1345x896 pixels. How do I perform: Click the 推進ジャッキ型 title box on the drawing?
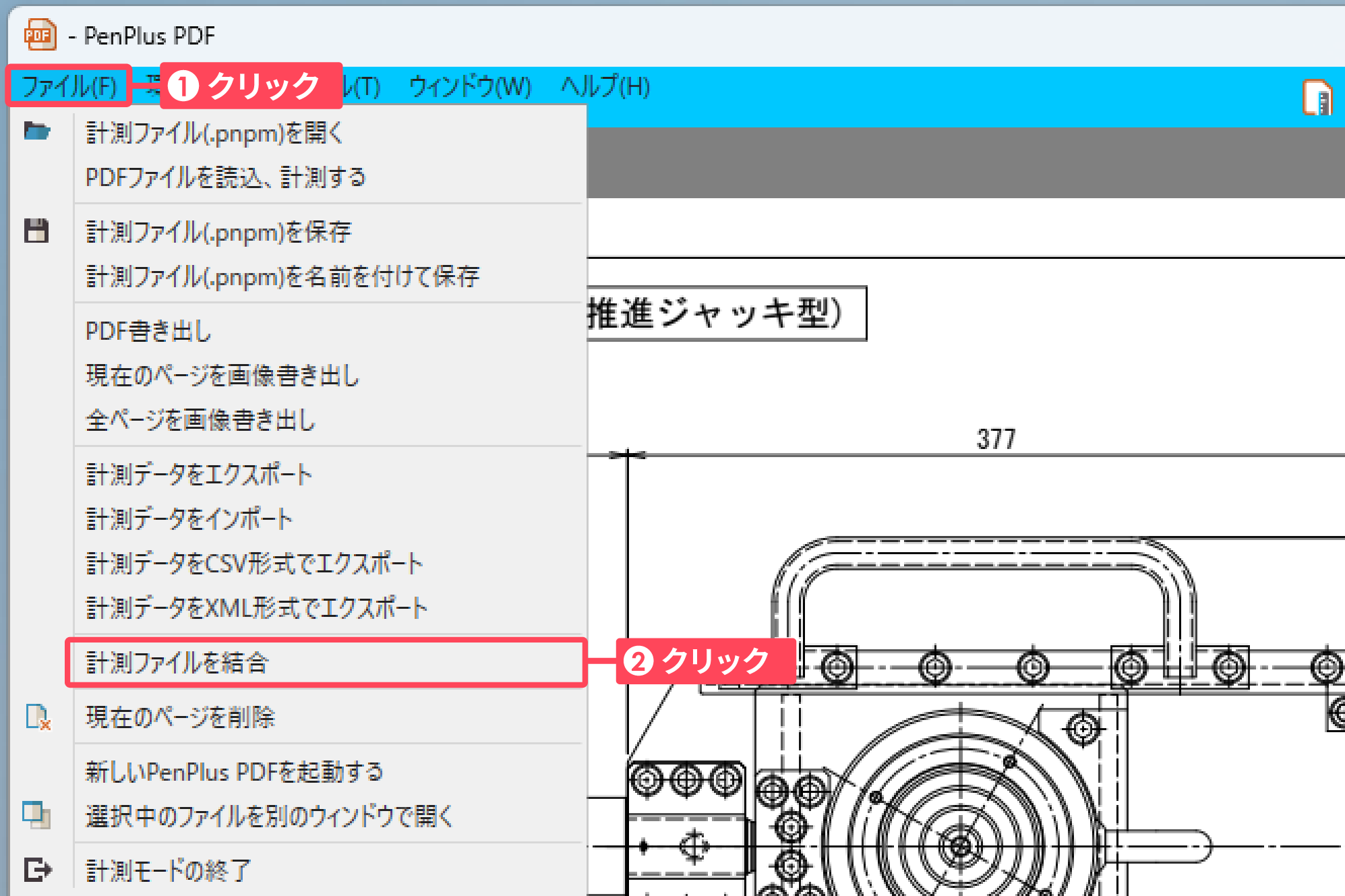click(727, 313)
